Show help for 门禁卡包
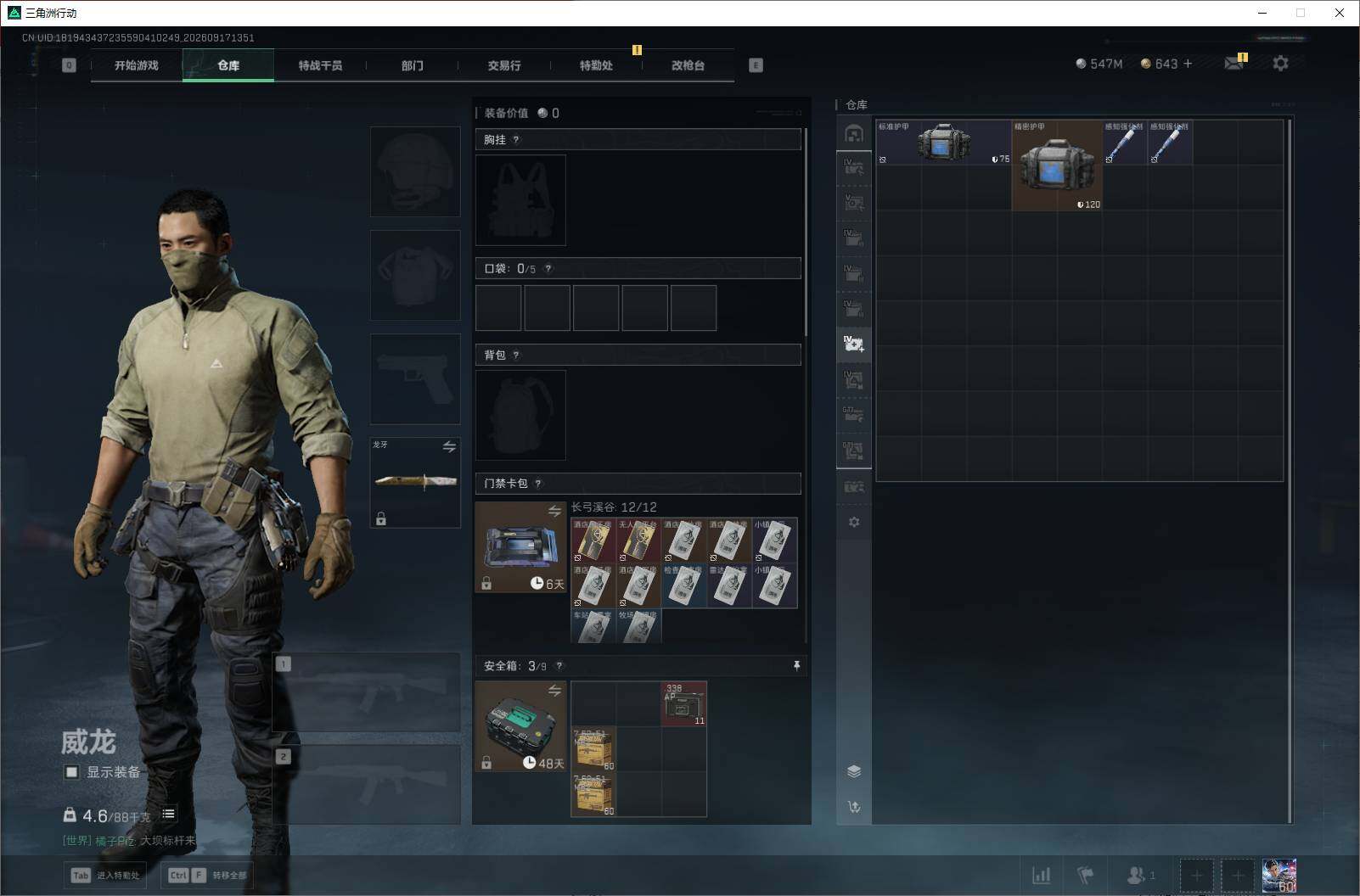The height and width of the screenshot is (896, 1360). [538, 484]
